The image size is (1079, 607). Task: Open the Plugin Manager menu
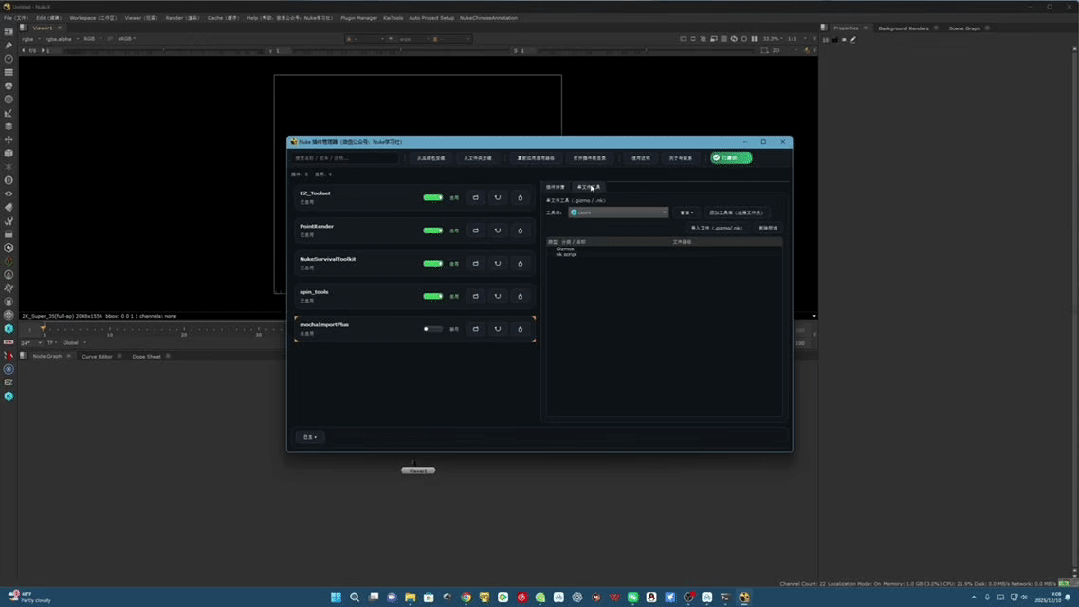point(359,18)
